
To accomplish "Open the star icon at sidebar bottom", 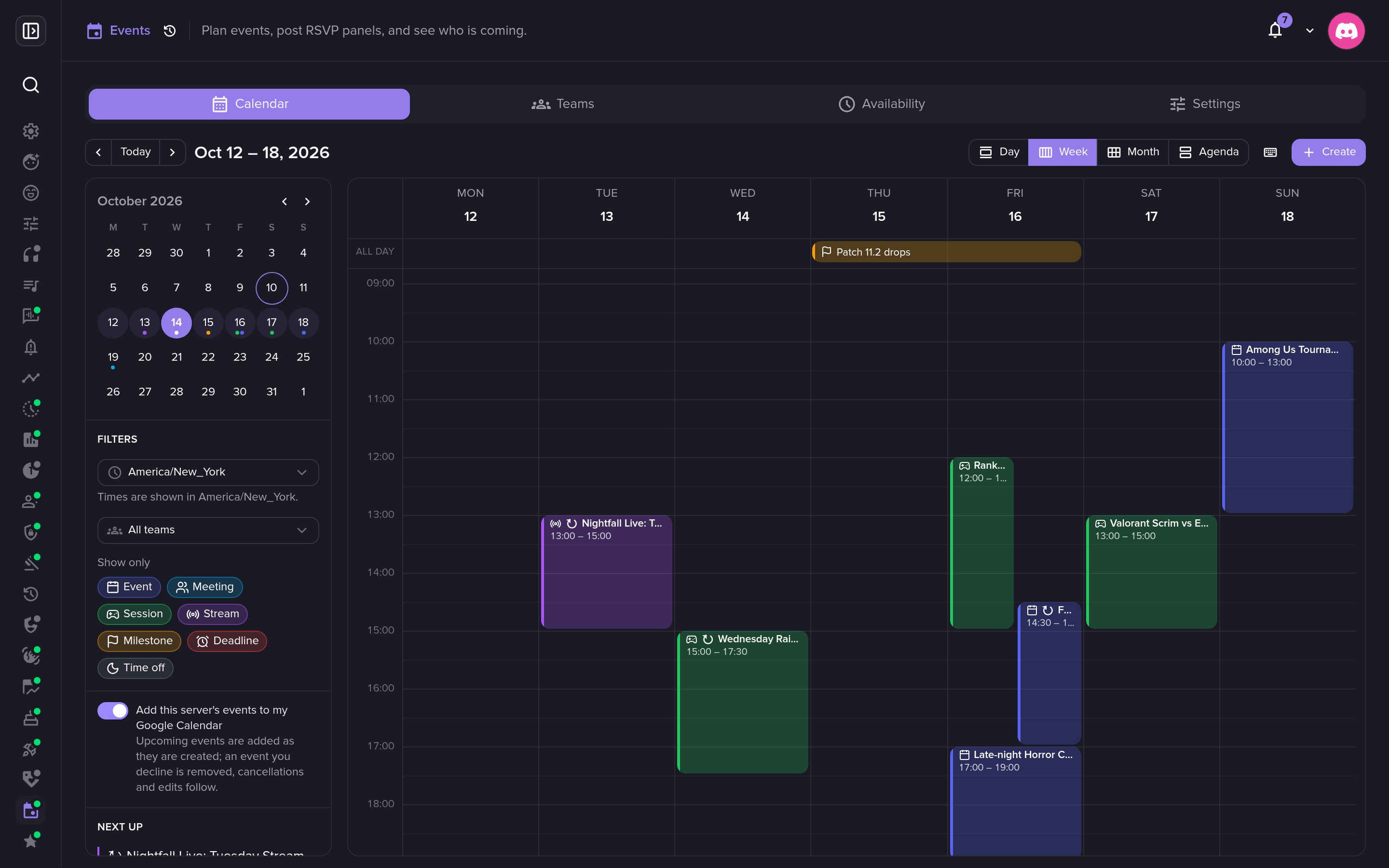I will coord(30,841).
